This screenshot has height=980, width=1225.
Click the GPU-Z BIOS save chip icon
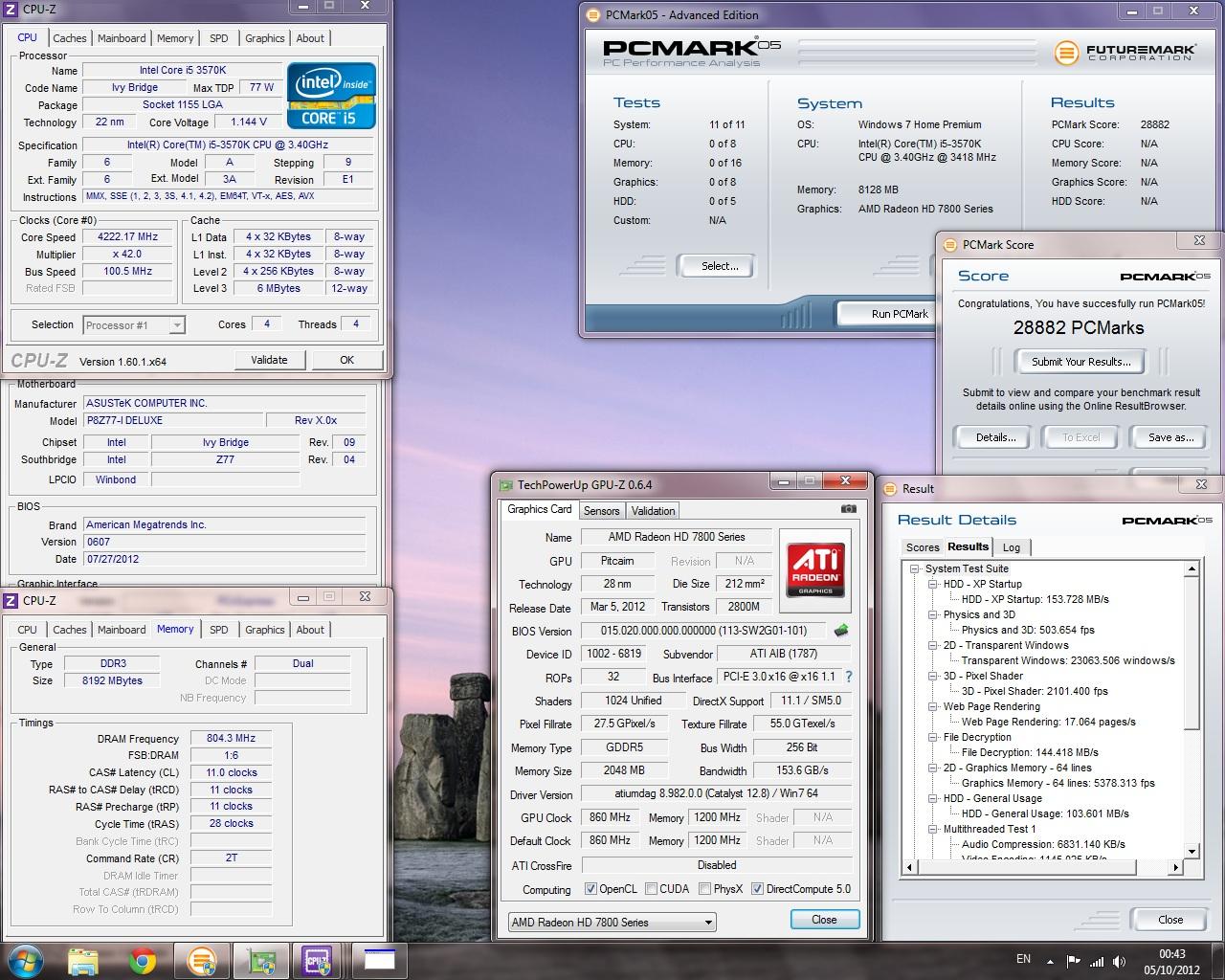(841, 631)
